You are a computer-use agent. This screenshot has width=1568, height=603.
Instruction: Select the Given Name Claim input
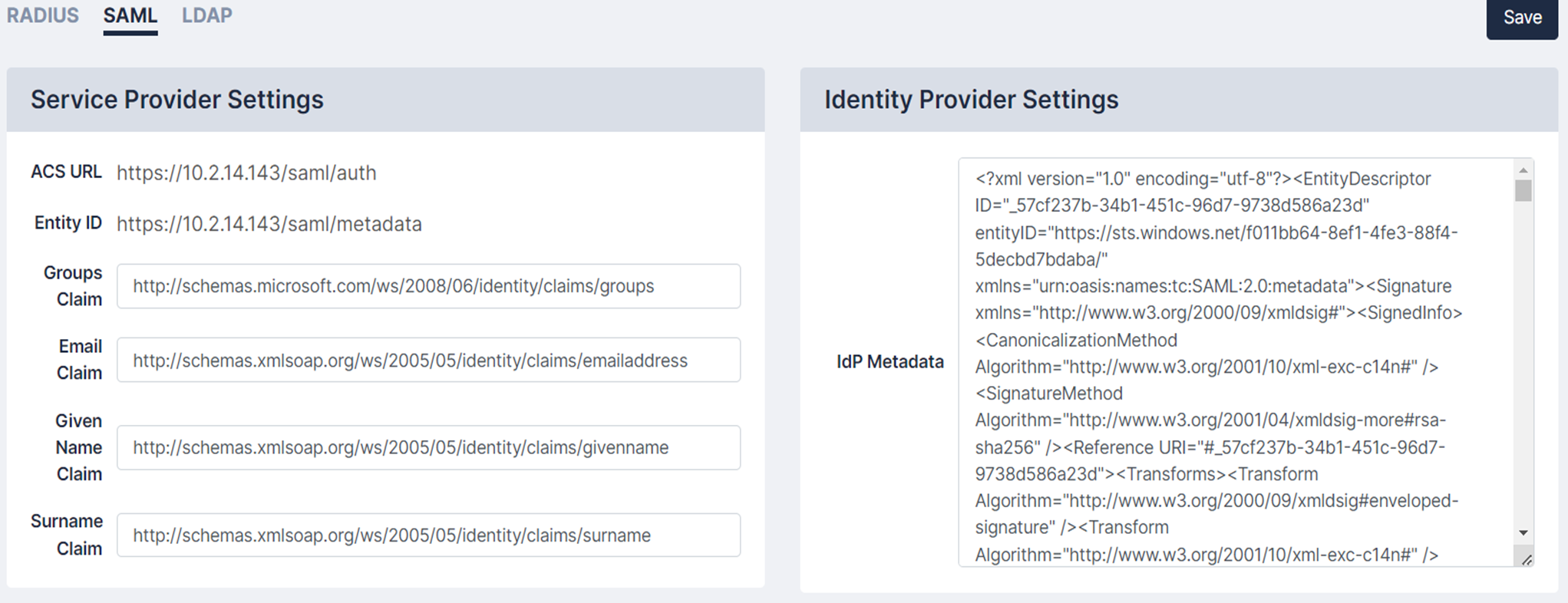428,448
